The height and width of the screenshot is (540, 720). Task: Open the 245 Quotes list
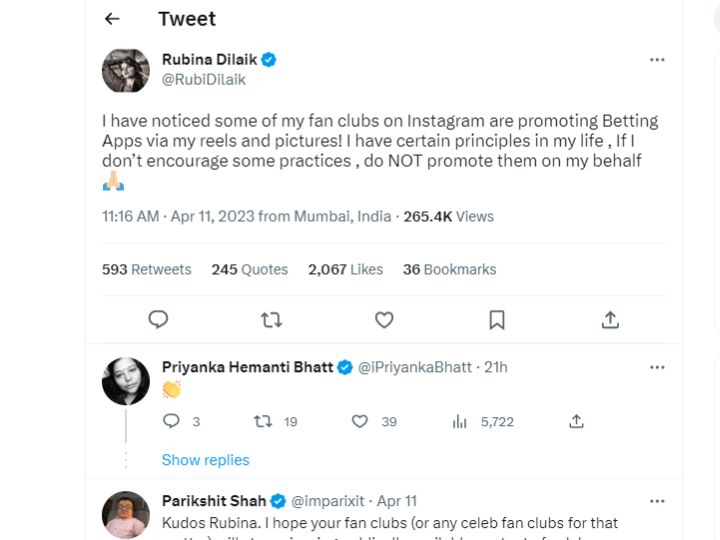click(x=249, y=269)
